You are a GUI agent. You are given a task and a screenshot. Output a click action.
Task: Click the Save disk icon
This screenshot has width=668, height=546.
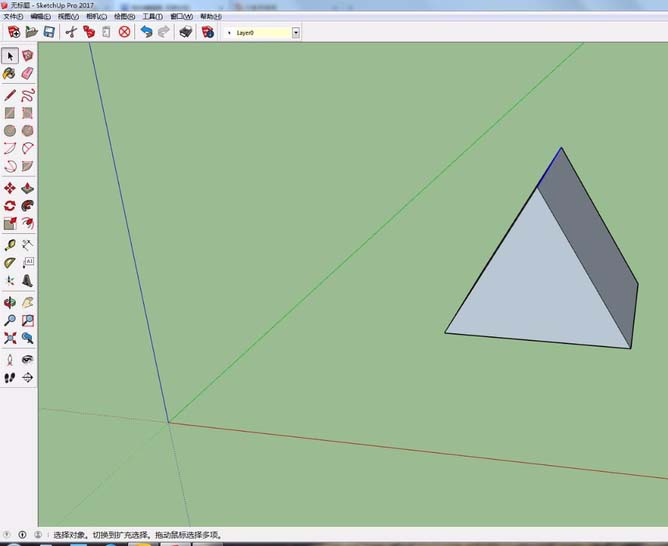pyautogui.click(x=47, y=32)
